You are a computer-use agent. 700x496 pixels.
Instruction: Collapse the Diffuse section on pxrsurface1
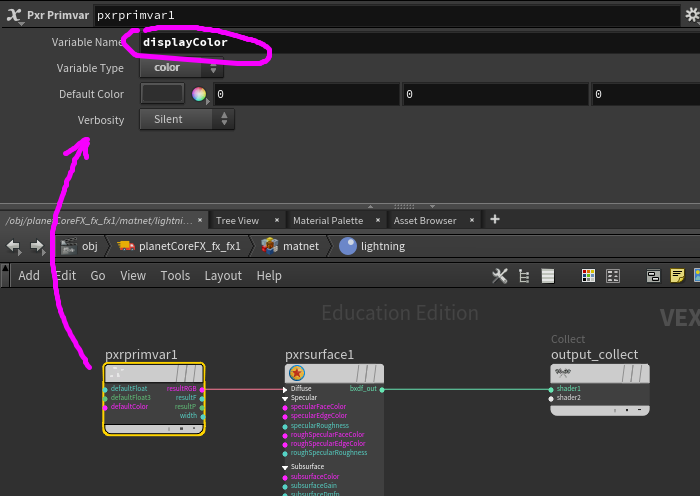coord(285,389)
